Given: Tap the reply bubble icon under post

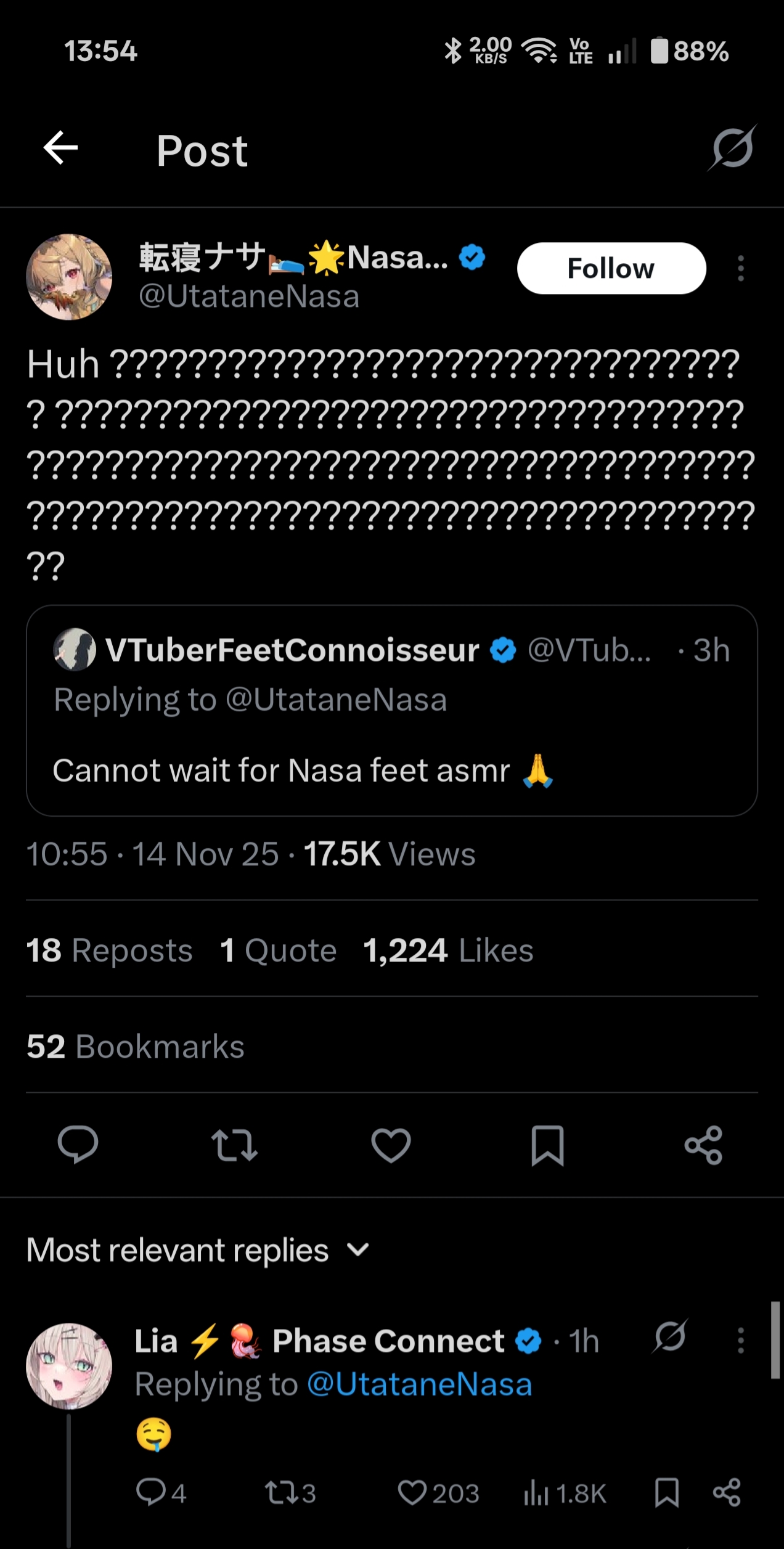Looking at the screenshot, I should click(78, 1145).
